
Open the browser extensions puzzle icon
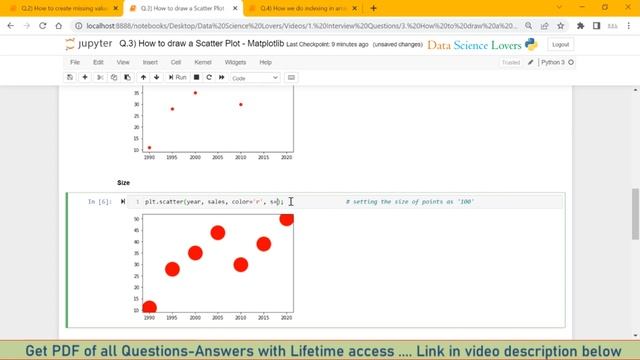[580, 26]
